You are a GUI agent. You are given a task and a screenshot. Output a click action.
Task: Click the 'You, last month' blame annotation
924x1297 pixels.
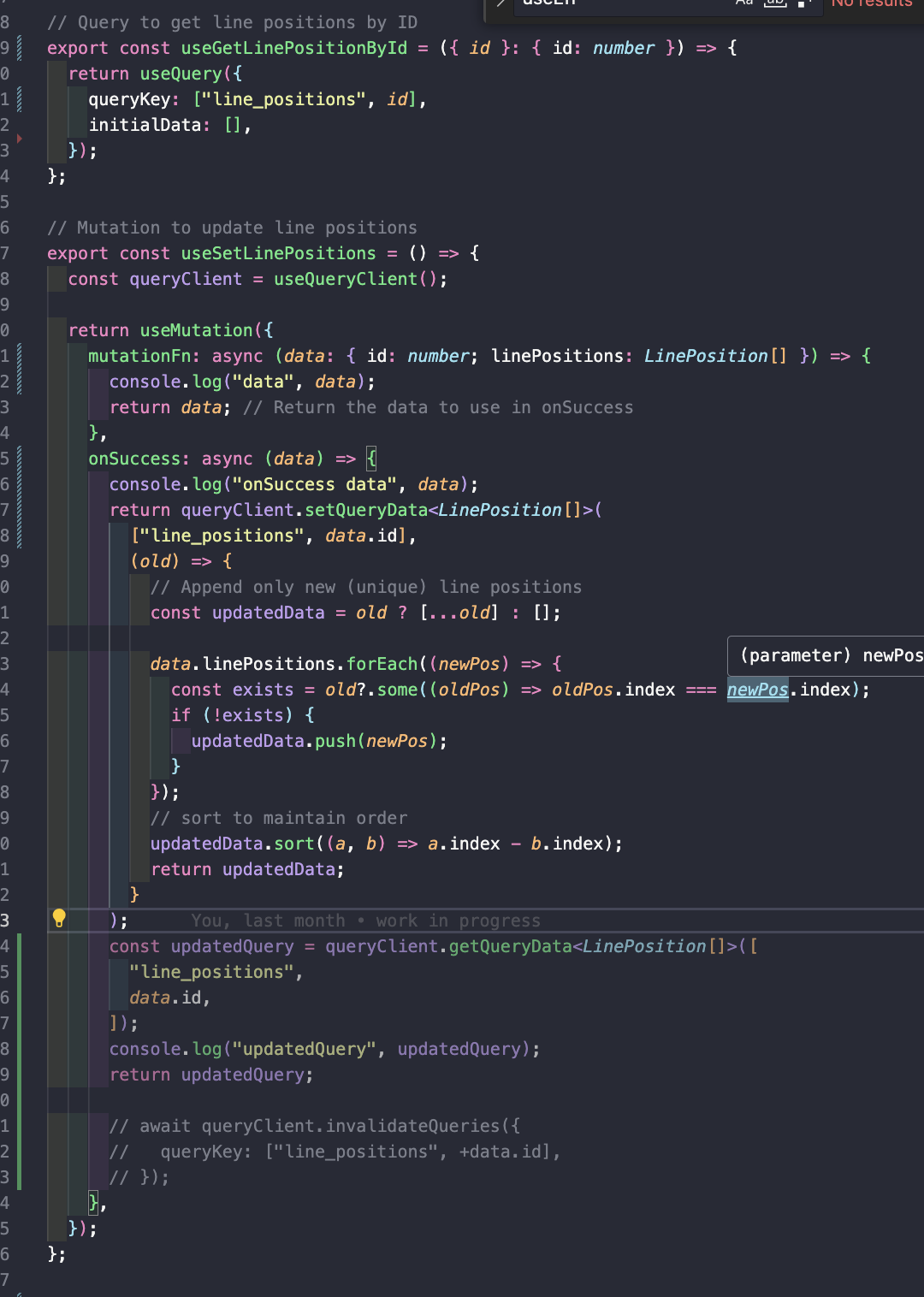point(366,921)
